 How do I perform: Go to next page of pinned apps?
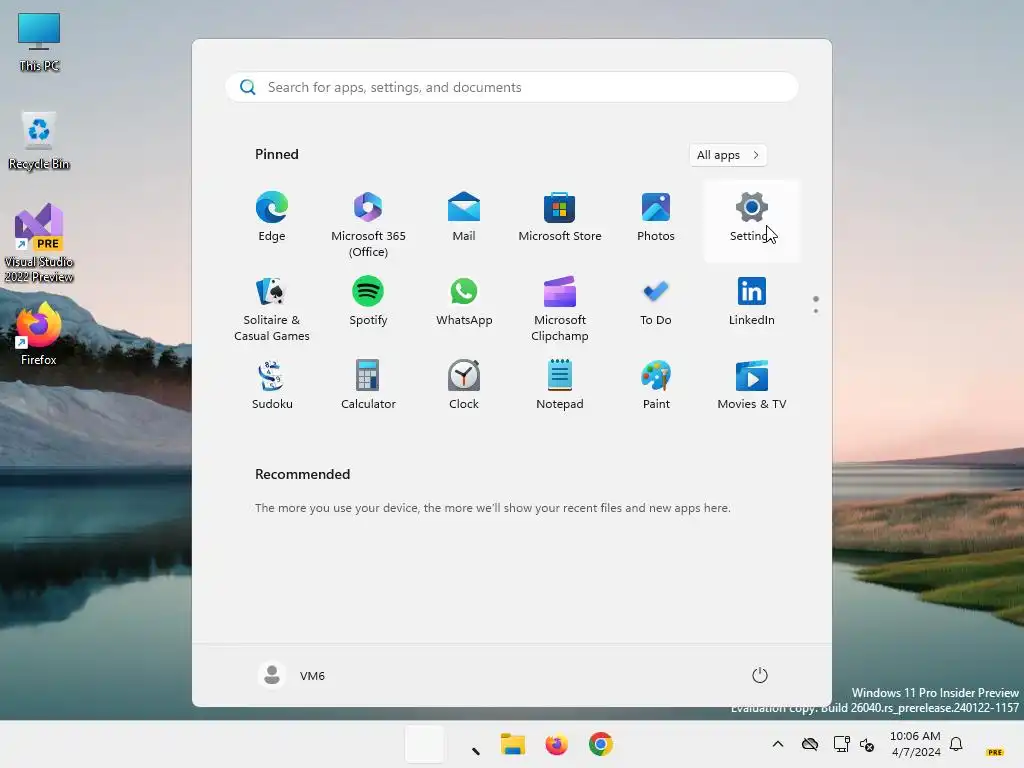pos(816,311)
